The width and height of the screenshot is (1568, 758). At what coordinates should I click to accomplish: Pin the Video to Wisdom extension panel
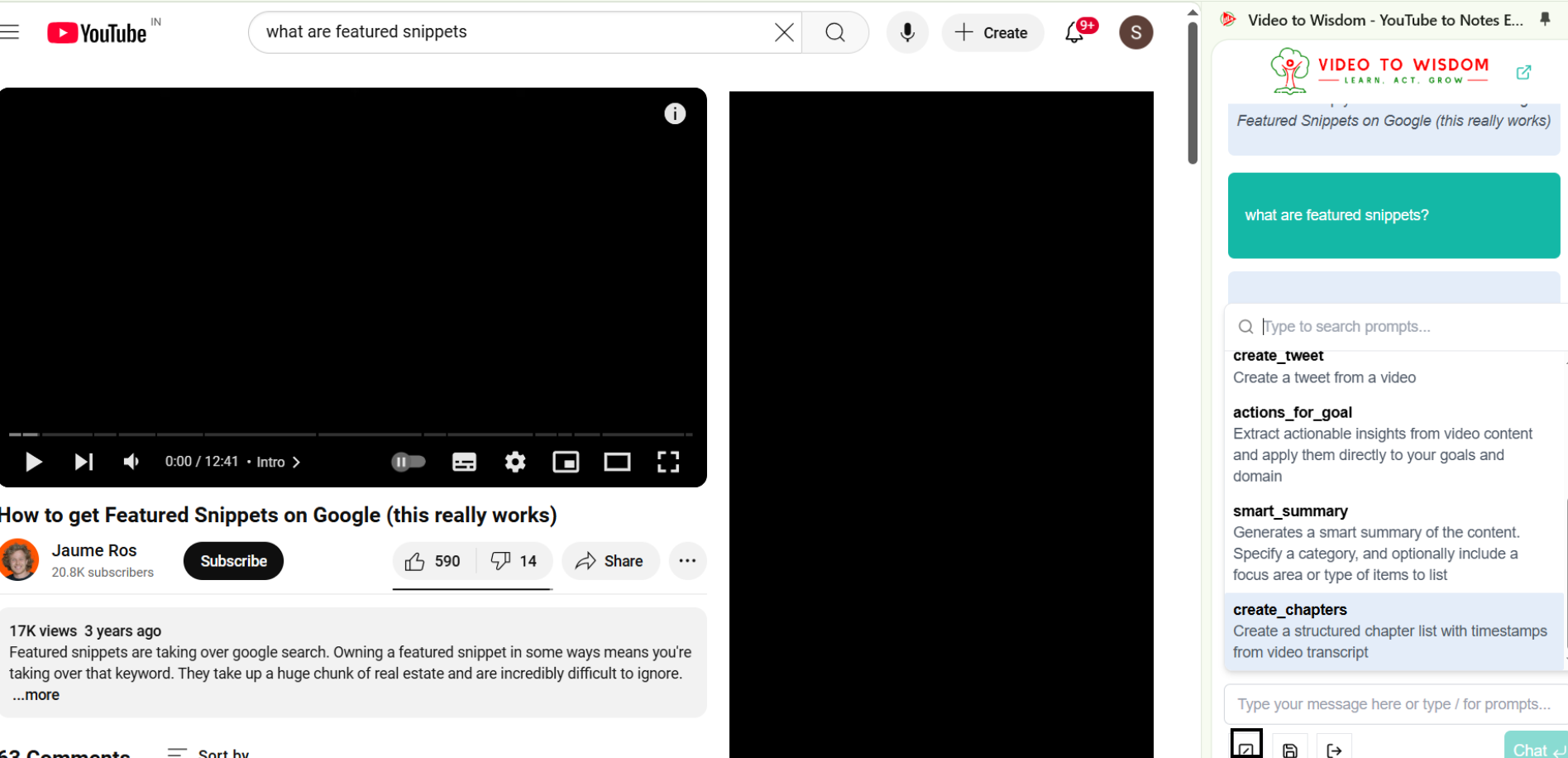1545,19
